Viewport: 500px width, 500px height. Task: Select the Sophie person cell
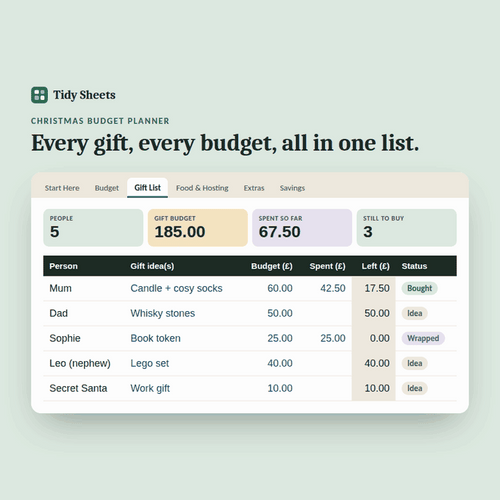click(x=65, y=338)
